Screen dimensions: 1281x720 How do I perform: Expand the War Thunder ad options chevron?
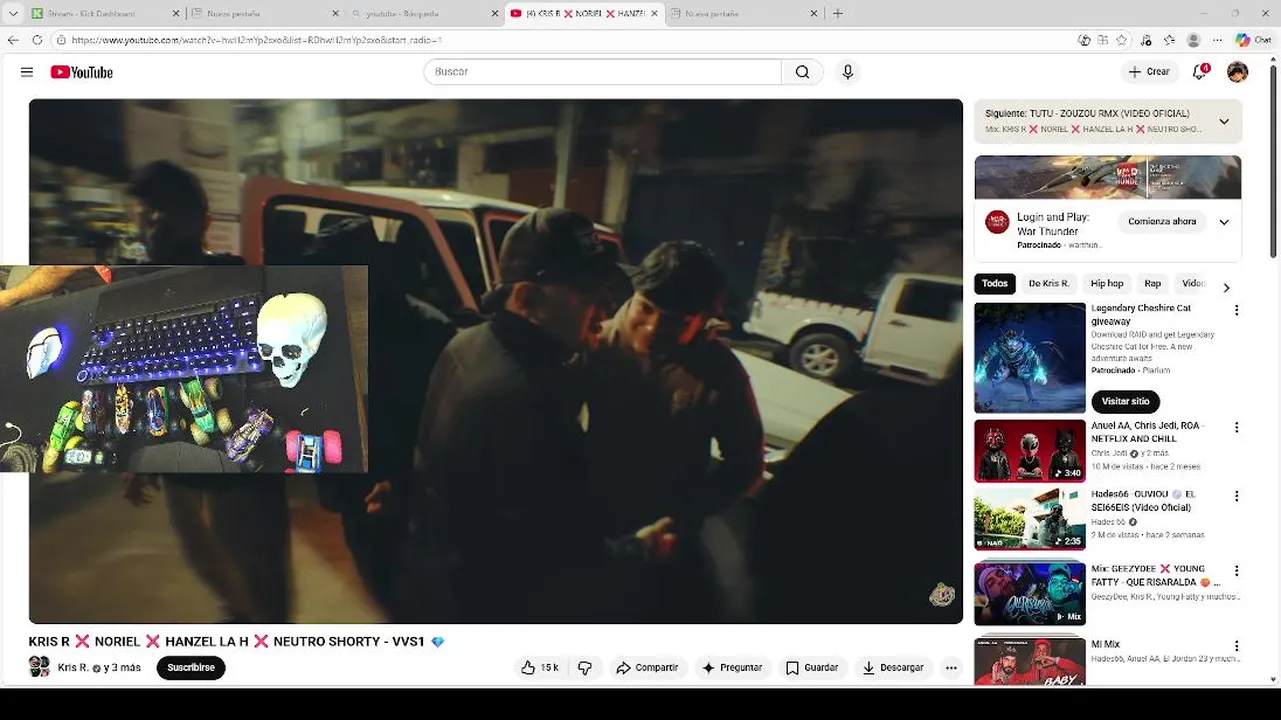pyautogui.click(x=1224, y=222)
